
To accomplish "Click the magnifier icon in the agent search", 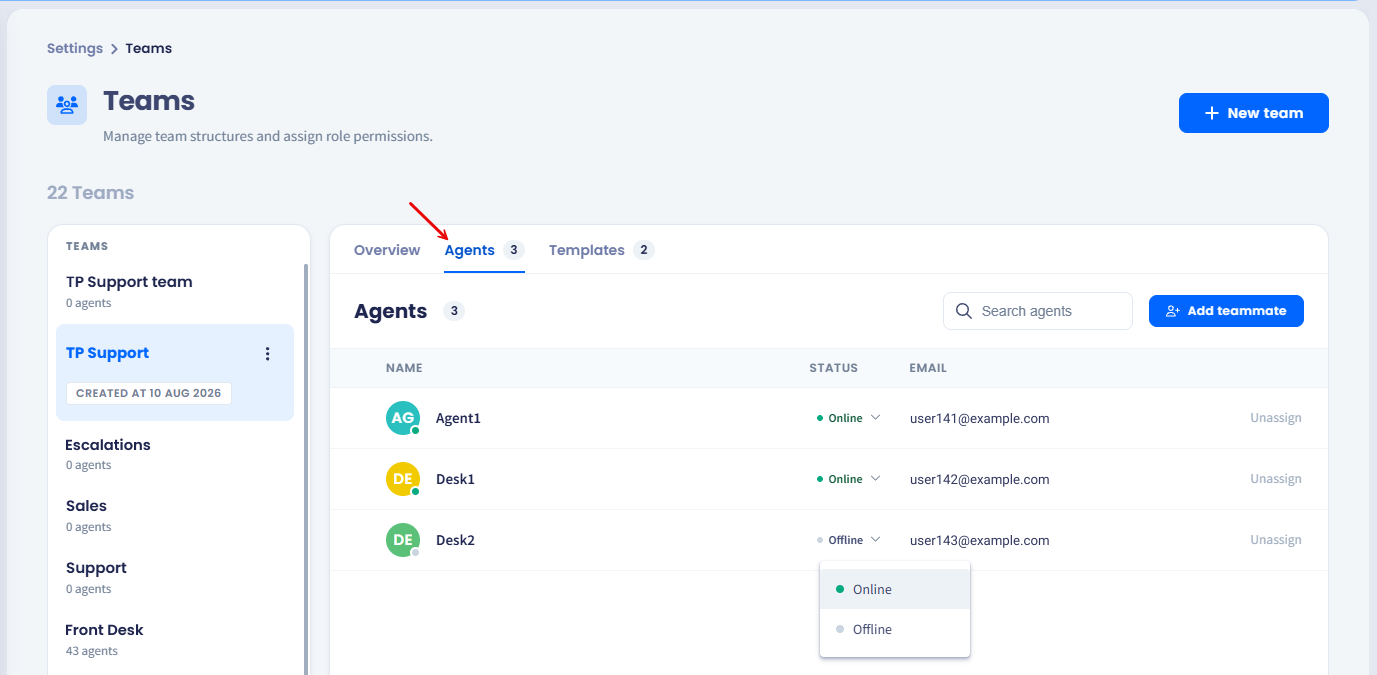I will tap(964, 311).
